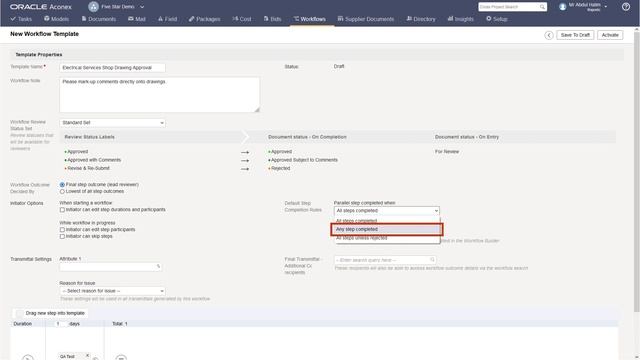Open the Mail navigation menu
The height and width of the screenshot is (360, 640).
(x=137, y=19)
